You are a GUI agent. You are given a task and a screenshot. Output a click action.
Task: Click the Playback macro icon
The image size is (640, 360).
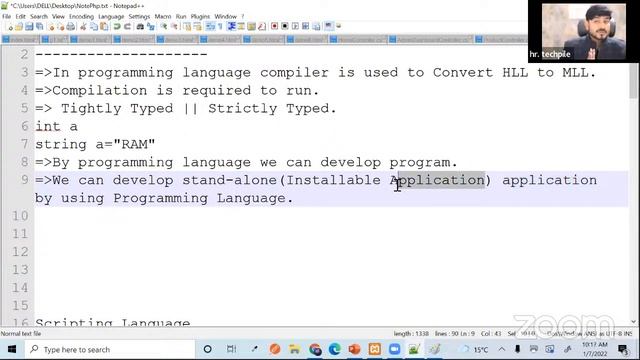point(296,27)
